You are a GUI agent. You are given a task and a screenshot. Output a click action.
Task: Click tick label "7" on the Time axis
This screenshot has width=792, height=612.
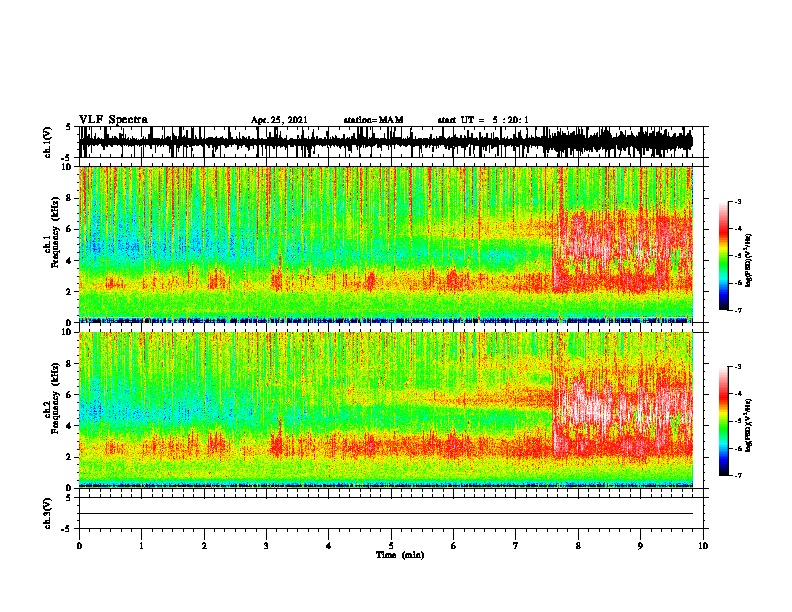click(516, 546)
